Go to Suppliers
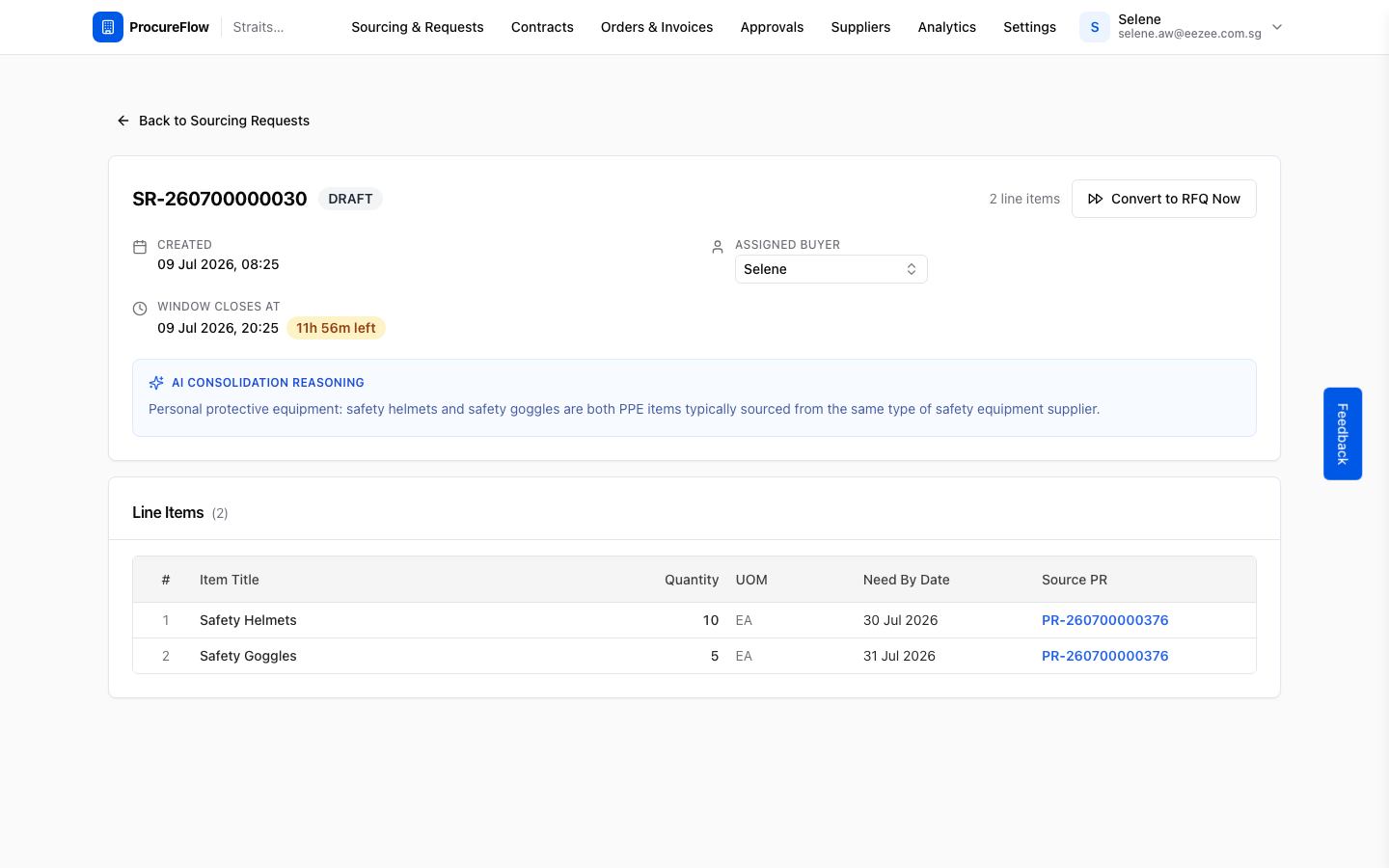The image size is (1389, 868). coord(860,27)
